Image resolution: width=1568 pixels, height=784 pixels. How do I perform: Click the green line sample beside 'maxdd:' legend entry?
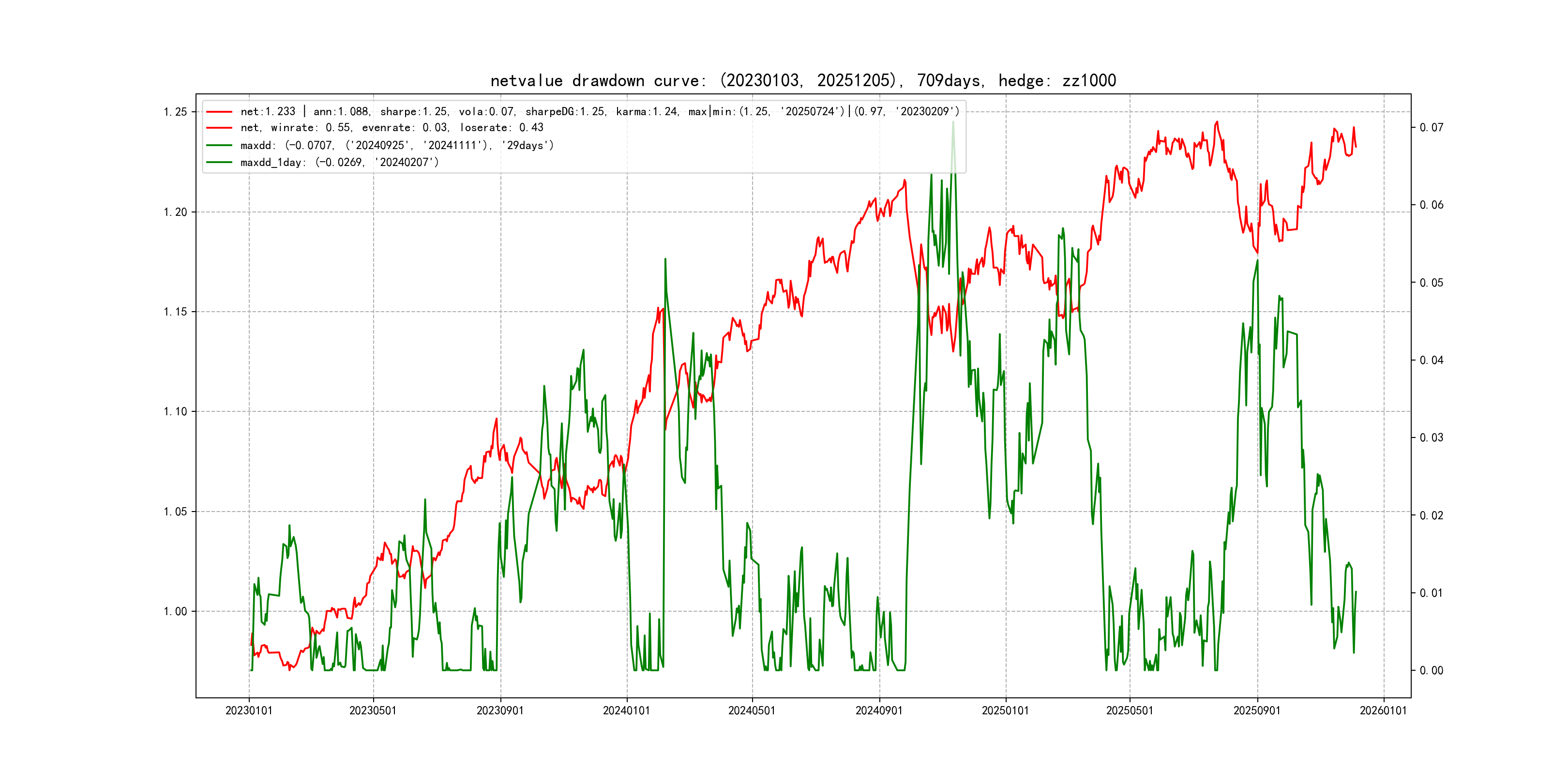pyautogui.click(x=219, y=146)
